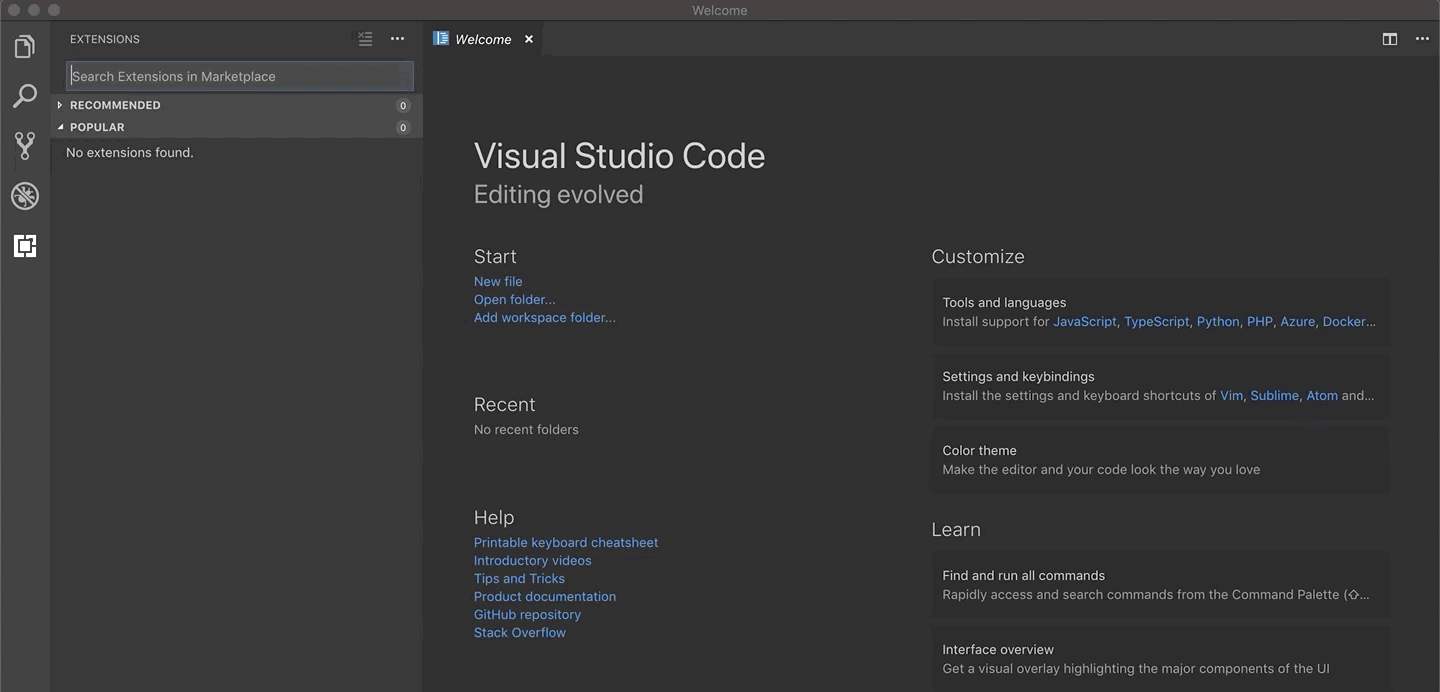
Task: Click the New file link
Action: [x=498, y=282]
